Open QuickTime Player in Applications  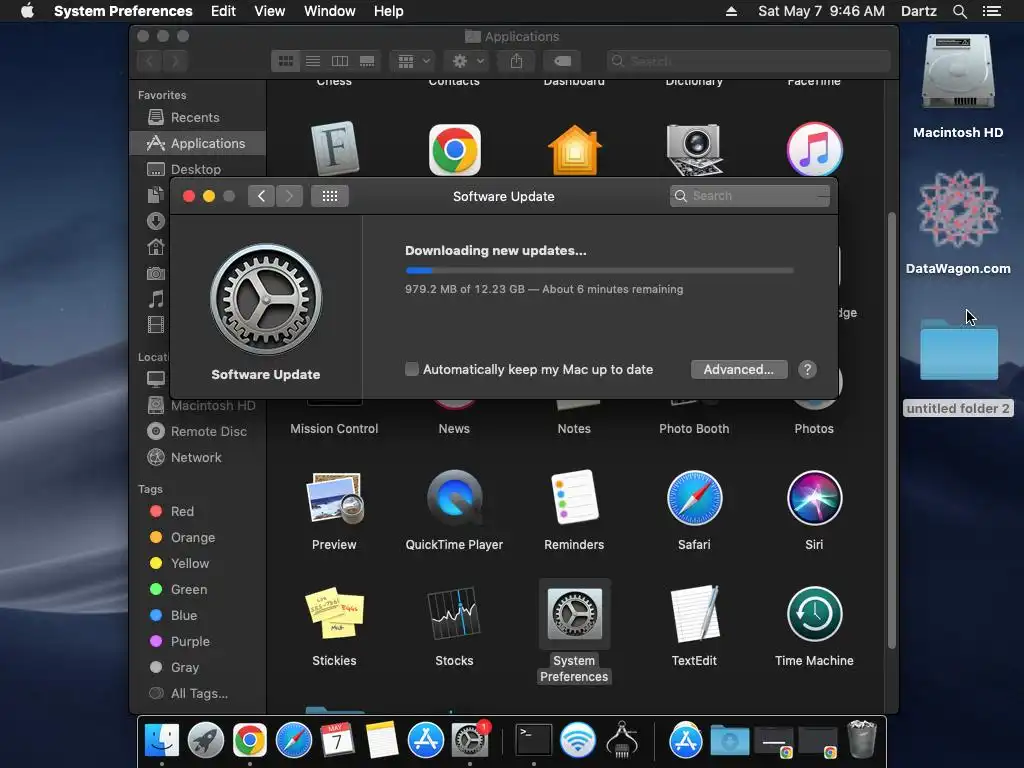[455, 498]
